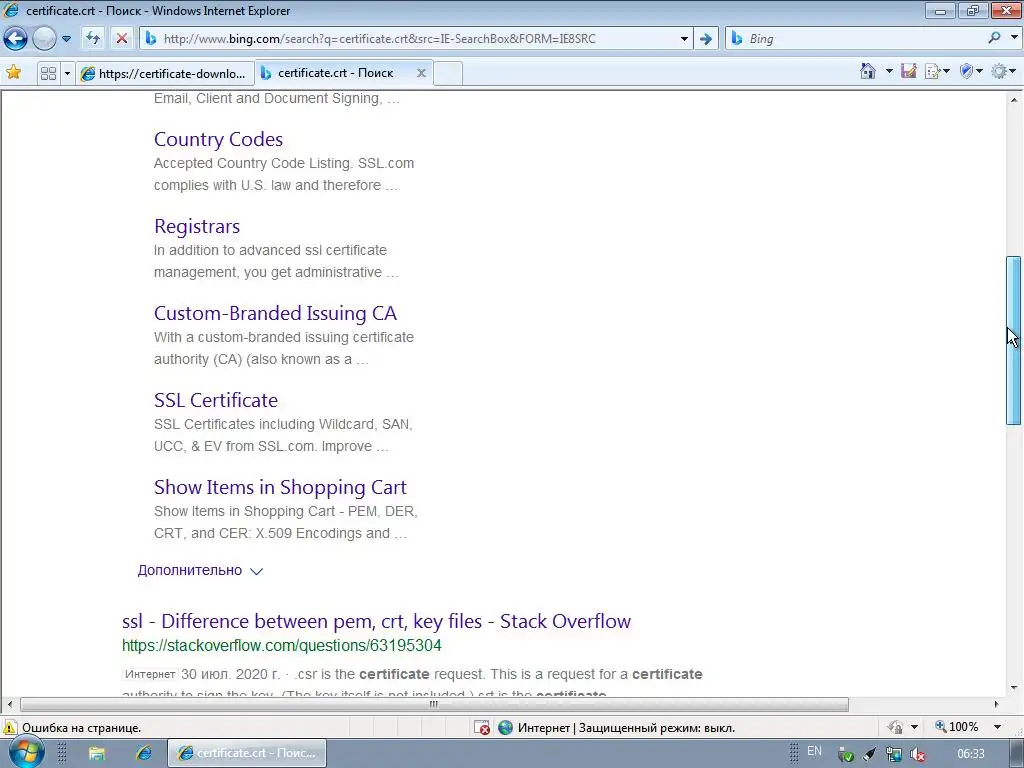1024x768 pixels.
Task: Open the Registrars link
Action: pos(197,226)
